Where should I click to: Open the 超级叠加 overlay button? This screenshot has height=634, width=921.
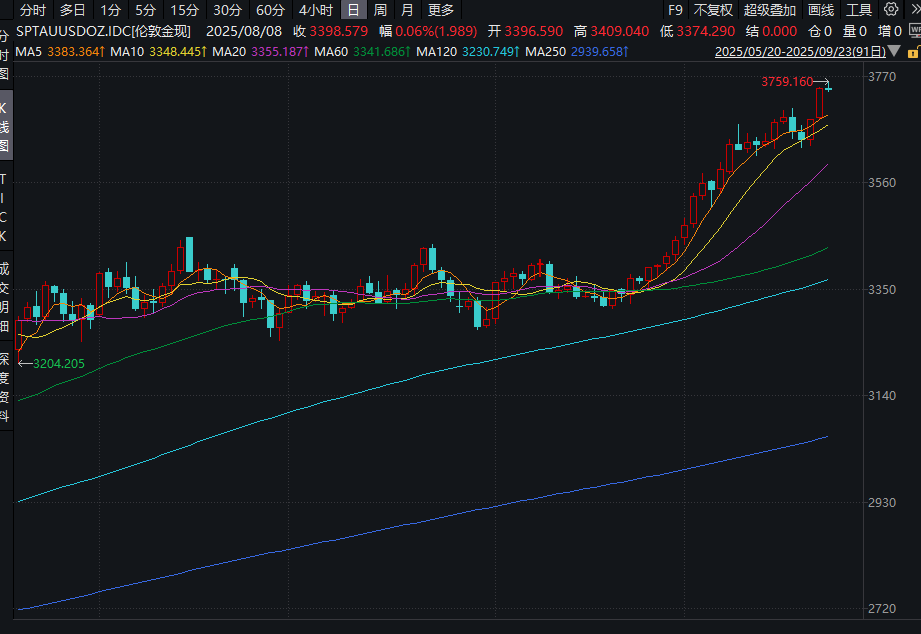point(769,10)
